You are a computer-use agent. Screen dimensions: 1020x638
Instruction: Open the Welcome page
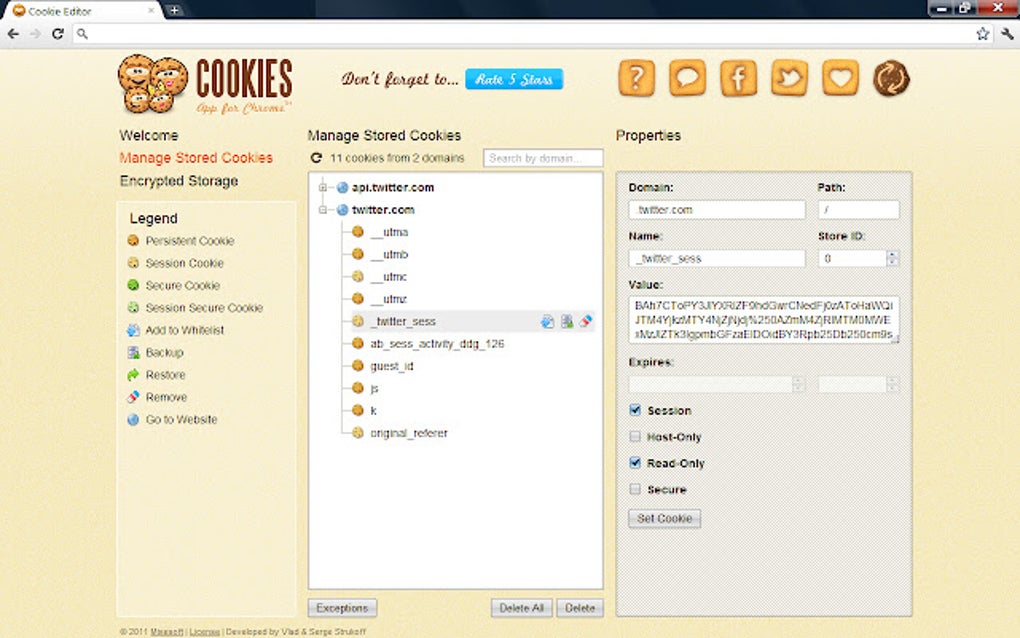pos(148,135)
